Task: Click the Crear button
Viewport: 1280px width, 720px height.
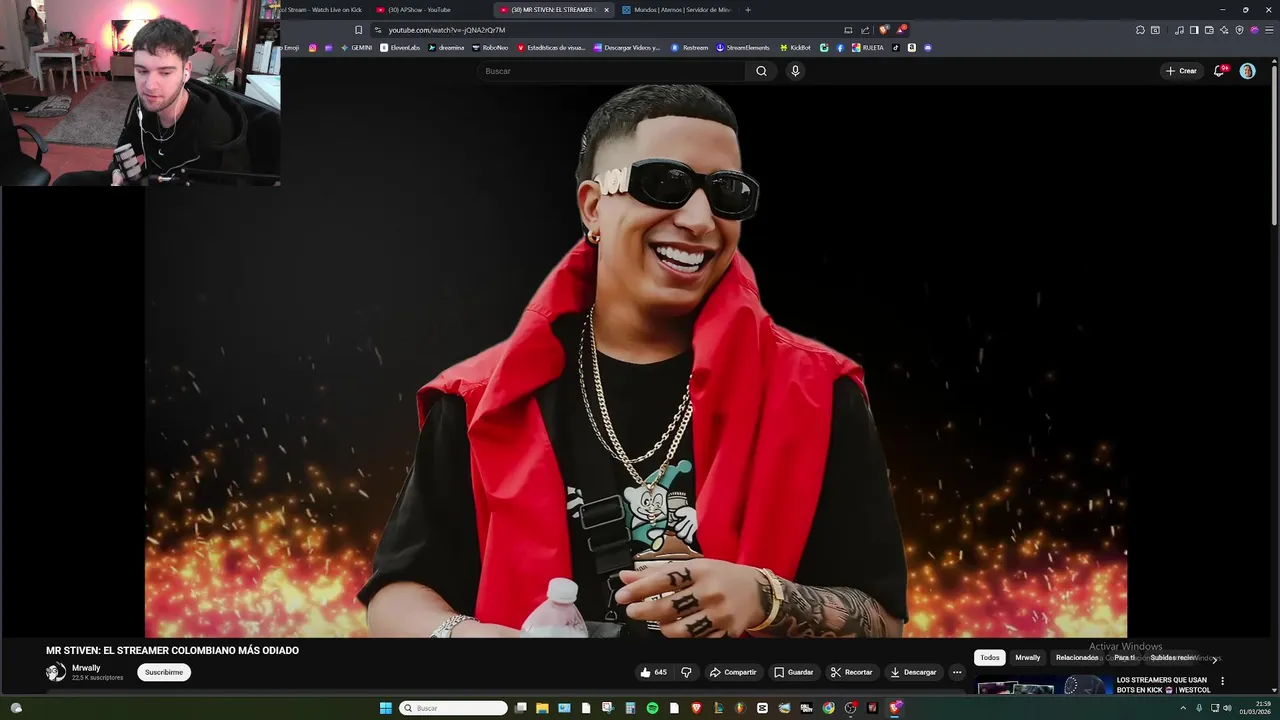Action: click(1181, 71)
